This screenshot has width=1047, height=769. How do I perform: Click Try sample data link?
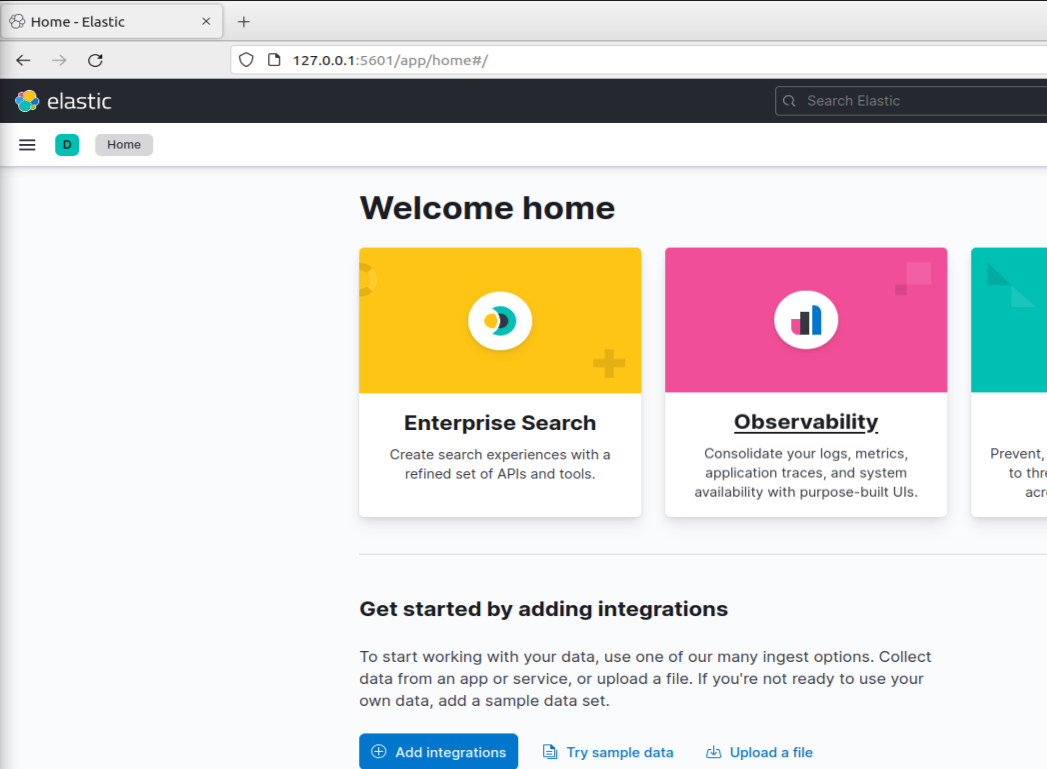pos(608,752)
